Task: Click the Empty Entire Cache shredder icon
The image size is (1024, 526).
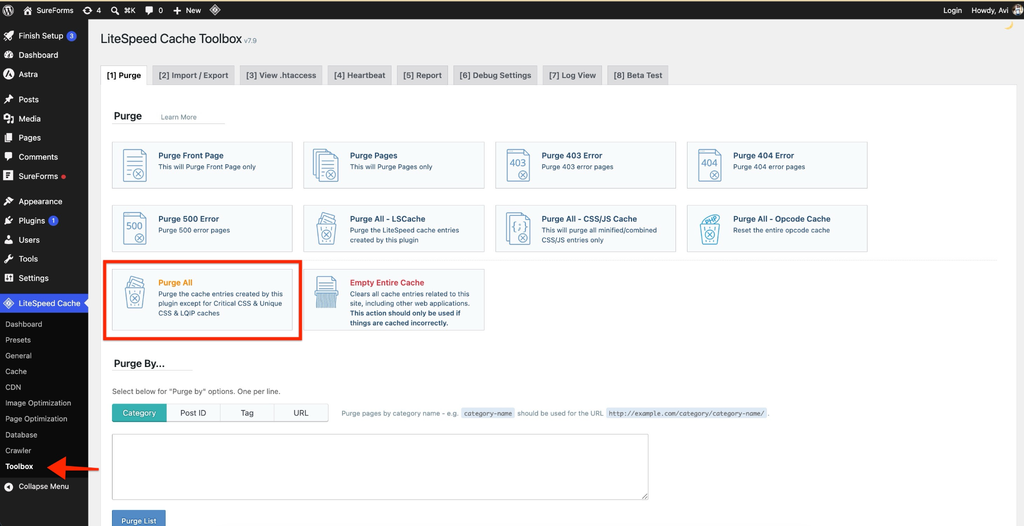Action: (x=327, y=291)
